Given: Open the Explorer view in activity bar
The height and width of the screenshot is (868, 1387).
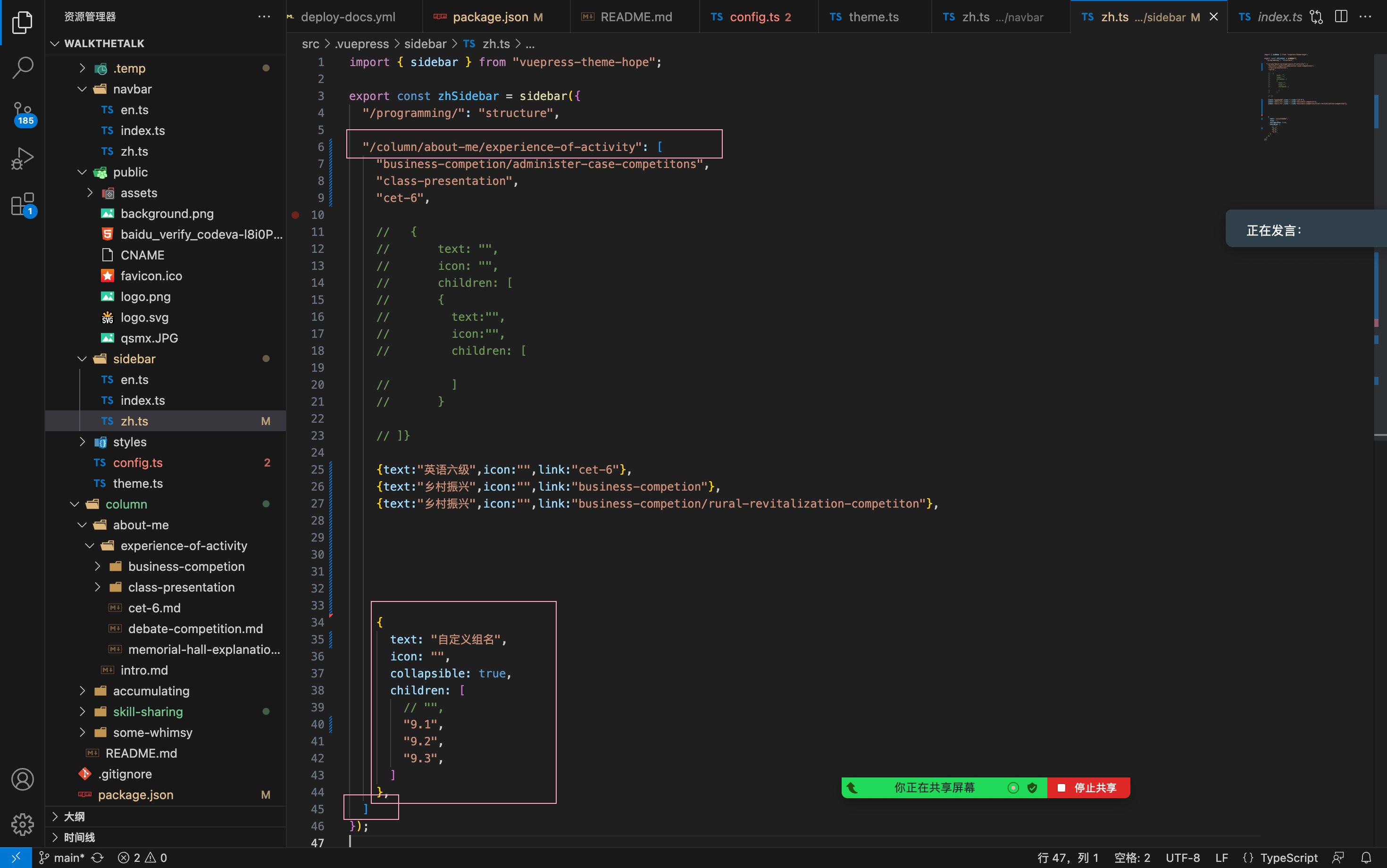Looking at the screenshot, I should point(22,22).
